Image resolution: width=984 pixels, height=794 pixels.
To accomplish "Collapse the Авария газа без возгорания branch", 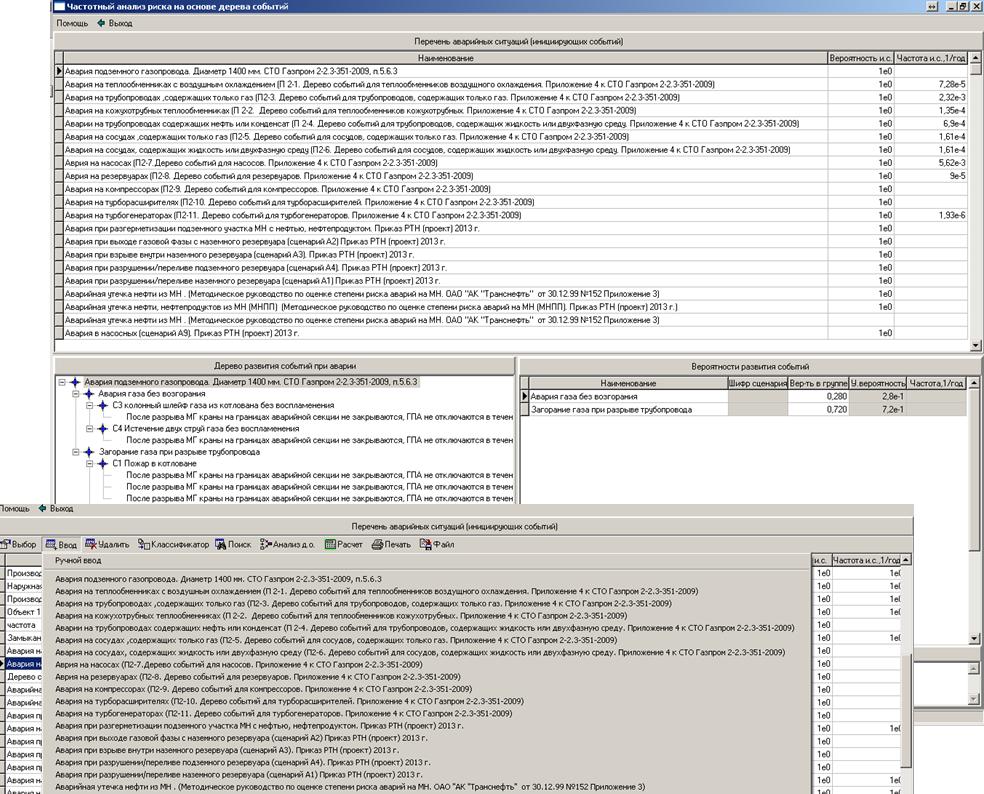I will (75, 394).
